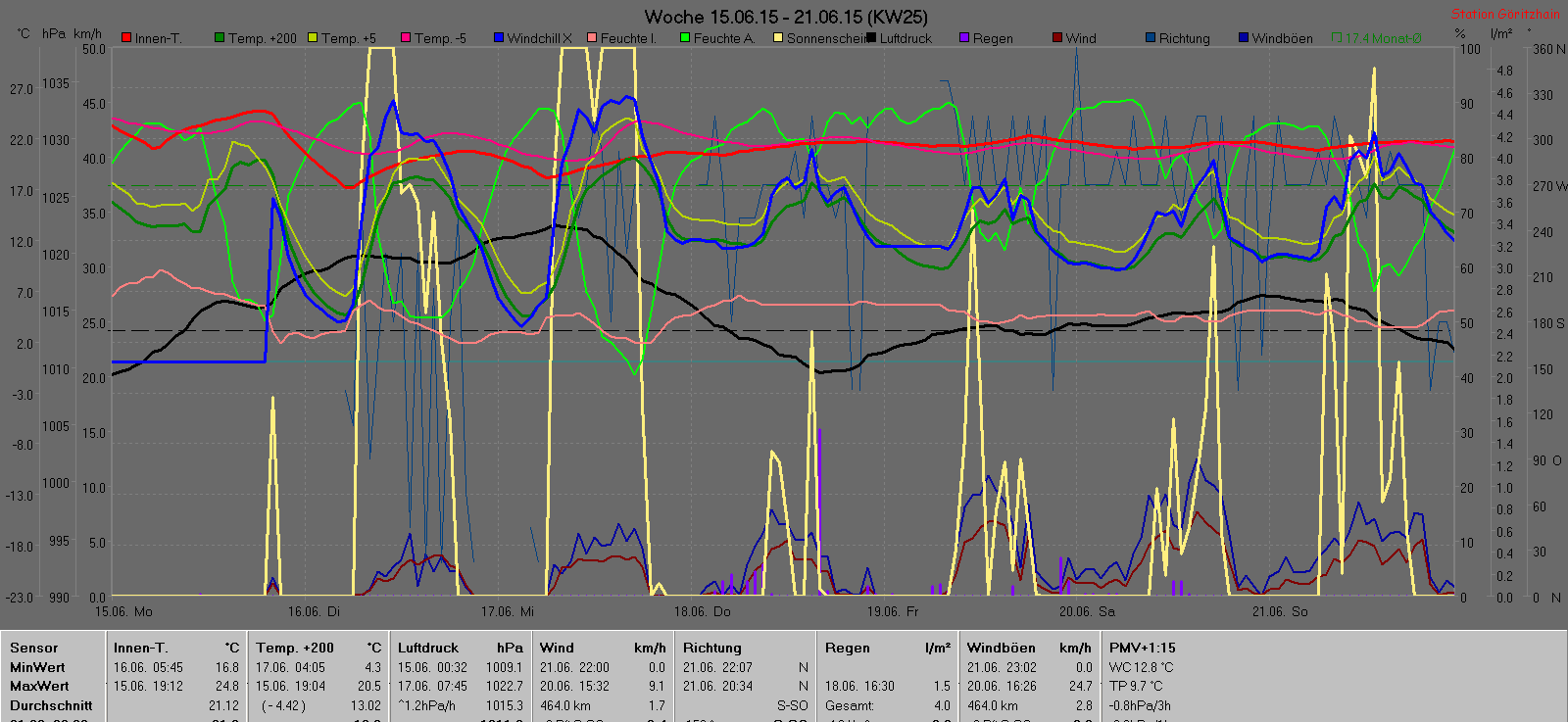
Task: Click the outlined green Monat-Ø legend square
Action: 1337,38
